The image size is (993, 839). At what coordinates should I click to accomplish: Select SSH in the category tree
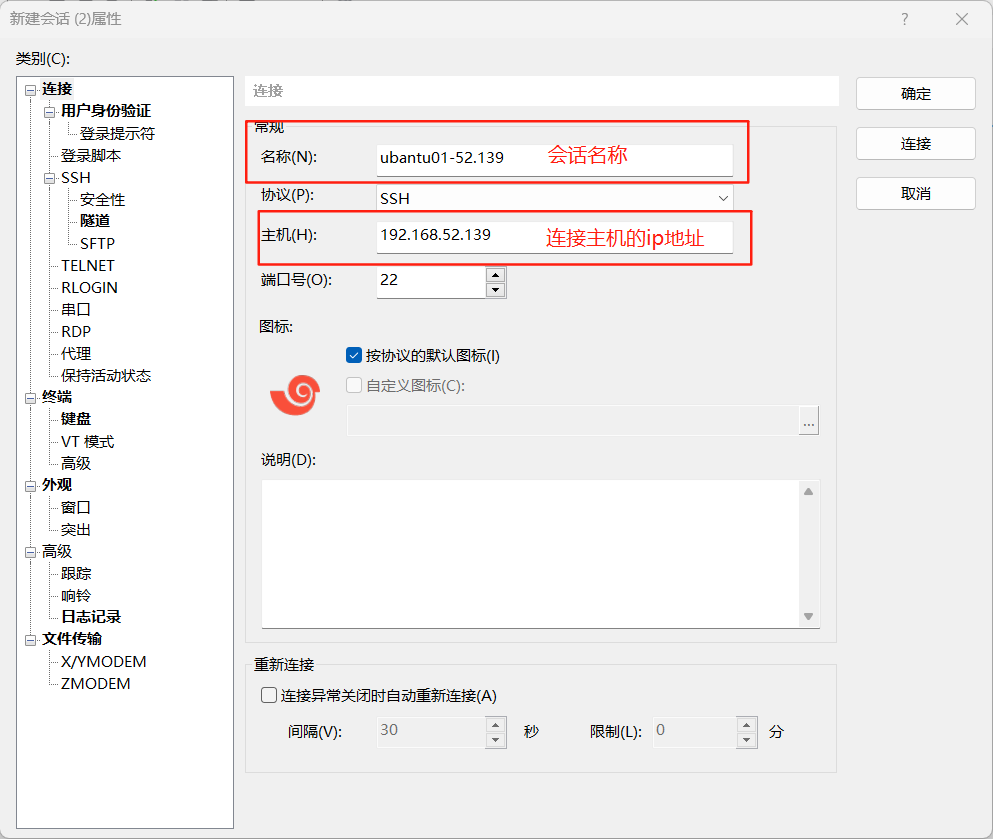(76, 178)
